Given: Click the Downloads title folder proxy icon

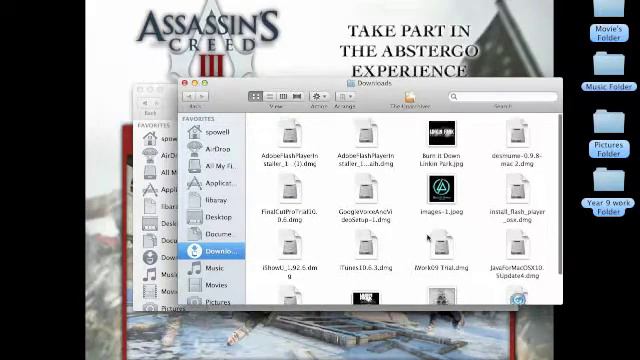Looking at the screenshot, I should click(351, 83).
